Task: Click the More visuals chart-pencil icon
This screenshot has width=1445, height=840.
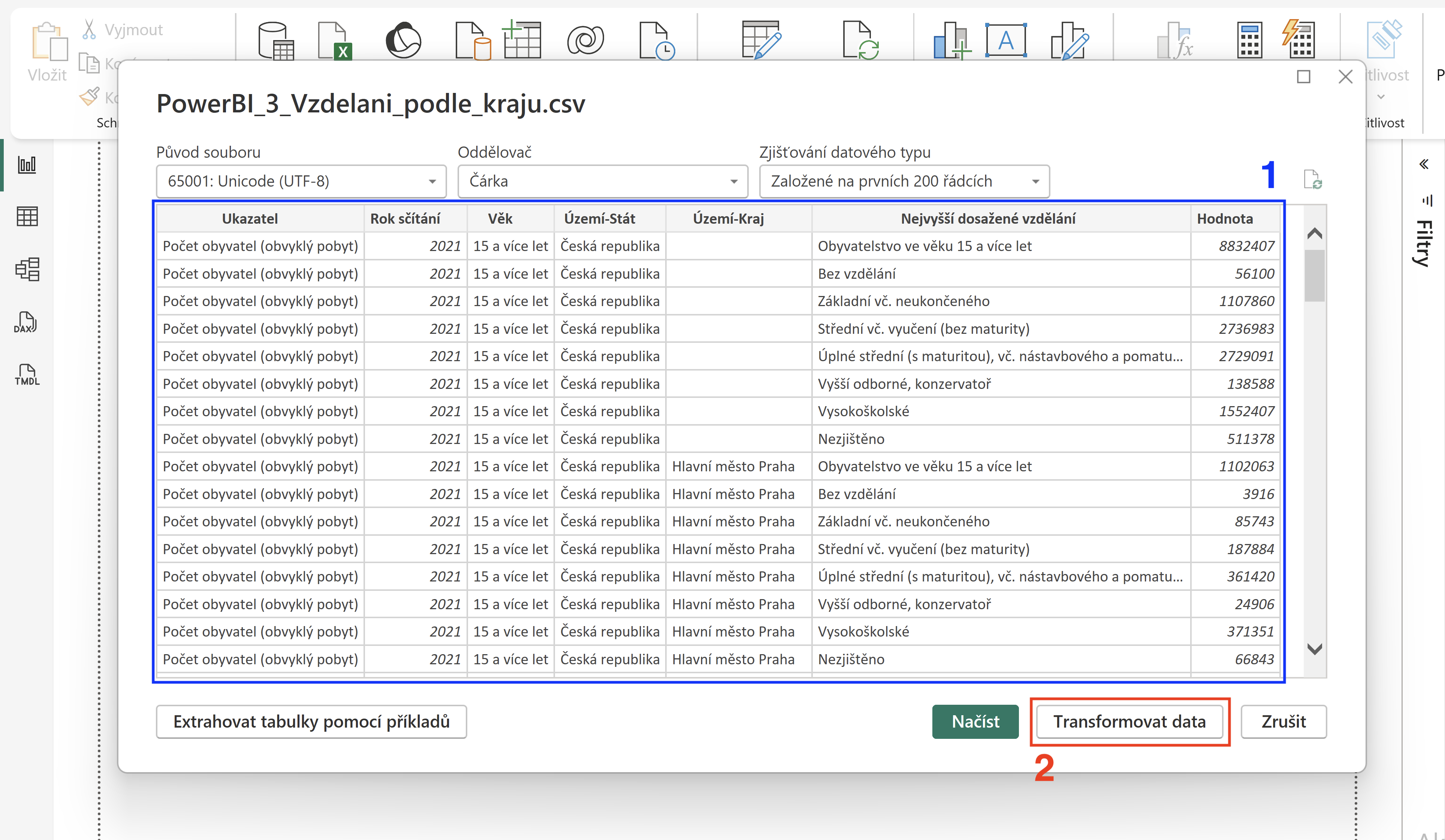Action: [x=1070, y=40]
